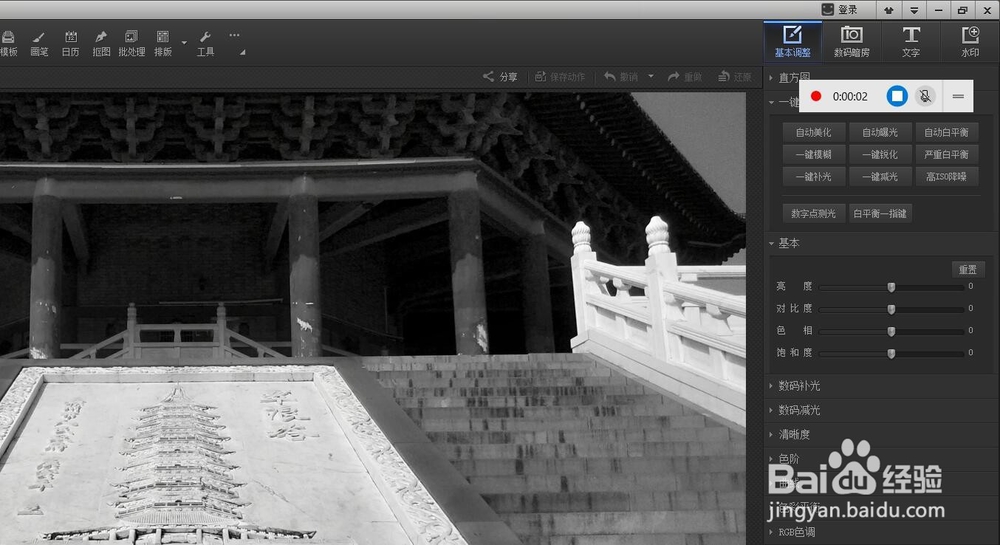This screenshot has width=1000, height=545.
Task: Expand the dropdown arrow beside 排版
Action: point(184,43)
